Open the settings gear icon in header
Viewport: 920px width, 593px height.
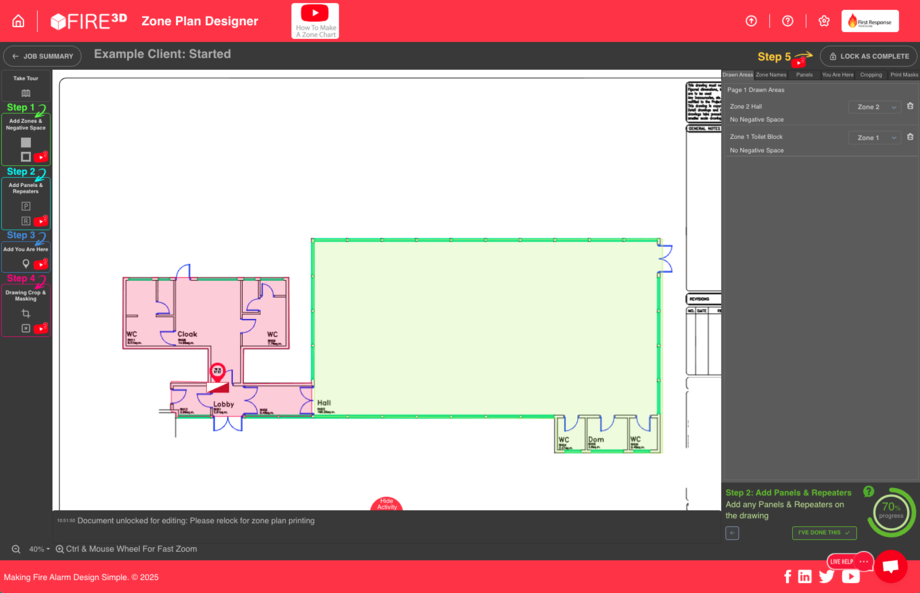pyautogui.click(x=824, y=21)
